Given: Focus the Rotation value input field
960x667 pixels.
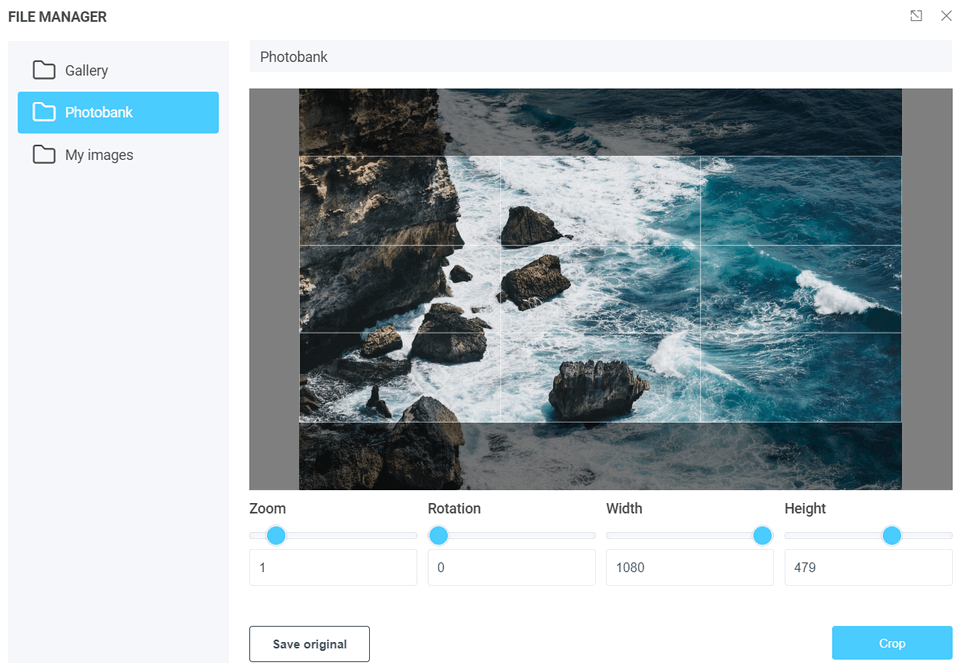Looking at the screenshot, I should pyautogui.click(x=511, y=567).
